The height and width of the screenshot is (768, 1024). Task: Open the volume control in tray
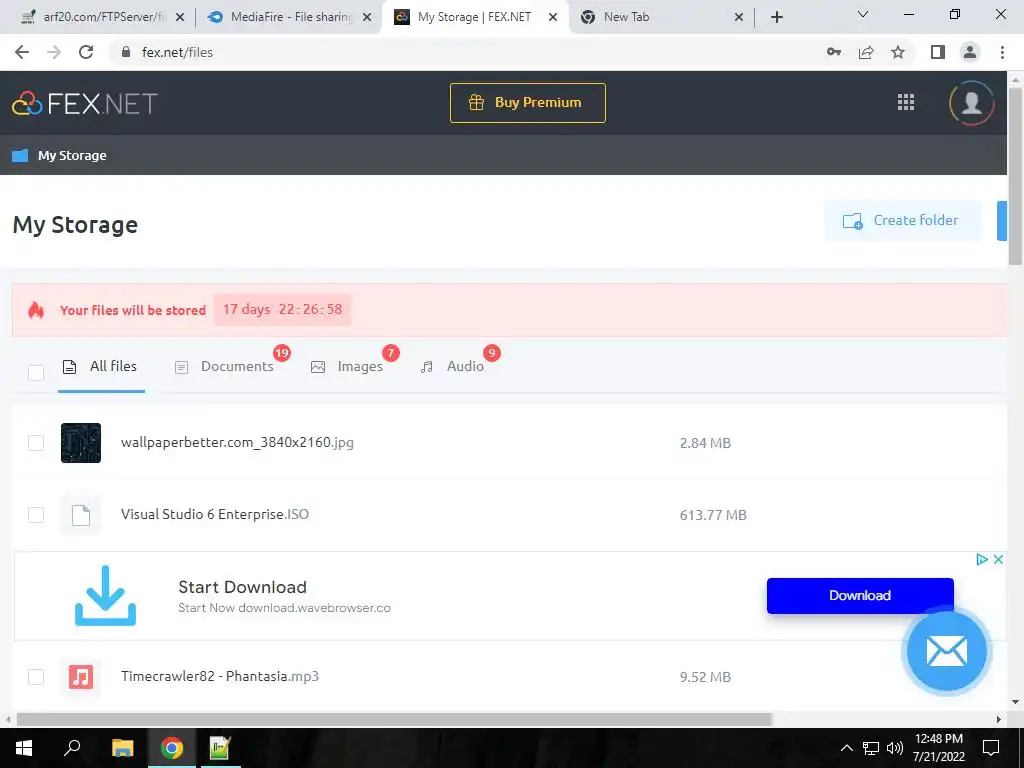tap(895, 748)
